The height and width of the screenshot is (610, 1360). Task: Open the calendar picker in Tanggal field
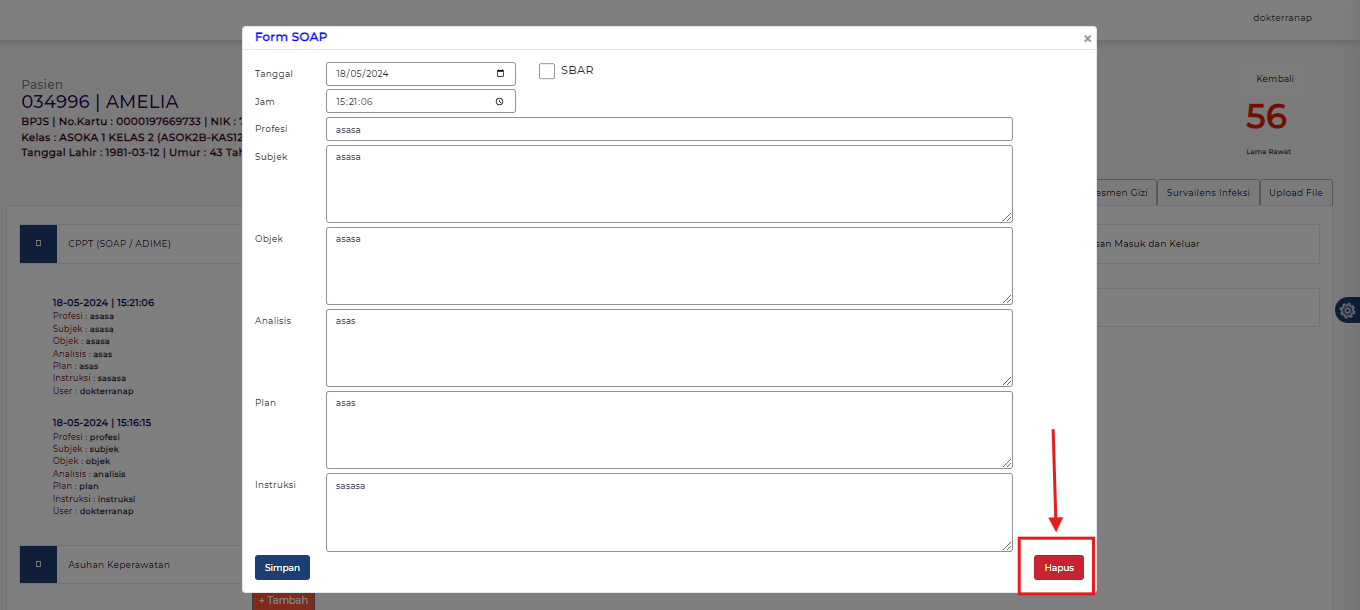[500, 74]
